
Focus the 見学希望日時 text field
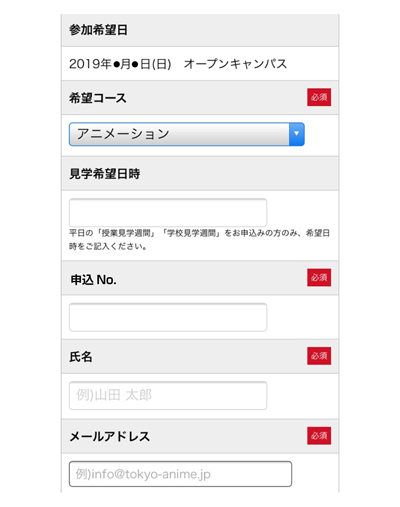click(x=168, y=213)
